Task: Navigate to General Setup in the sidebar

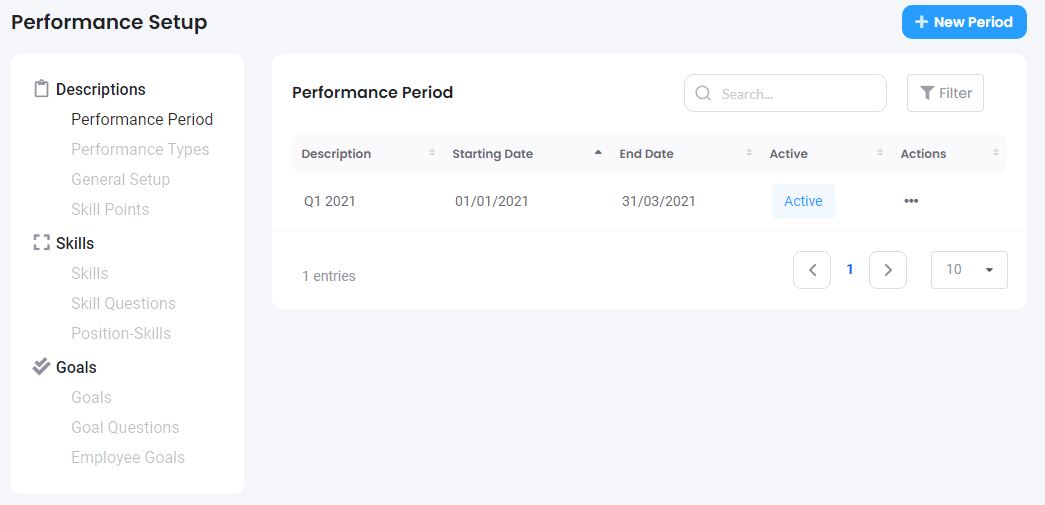Action: [120, 179]
